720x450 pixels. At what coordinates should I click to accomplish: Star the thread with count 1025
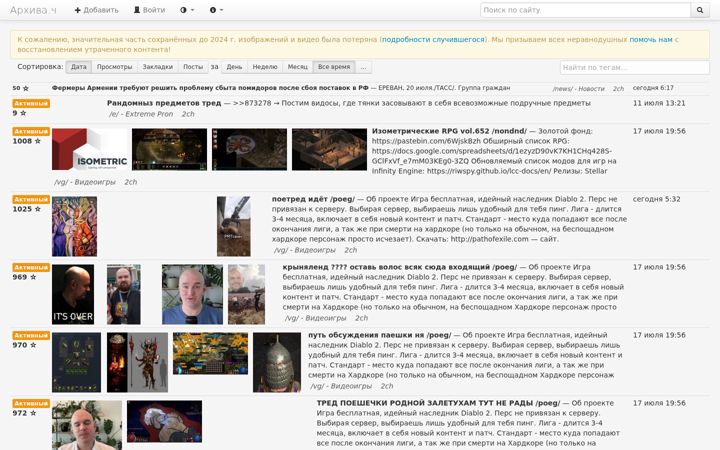pos(38,209)
